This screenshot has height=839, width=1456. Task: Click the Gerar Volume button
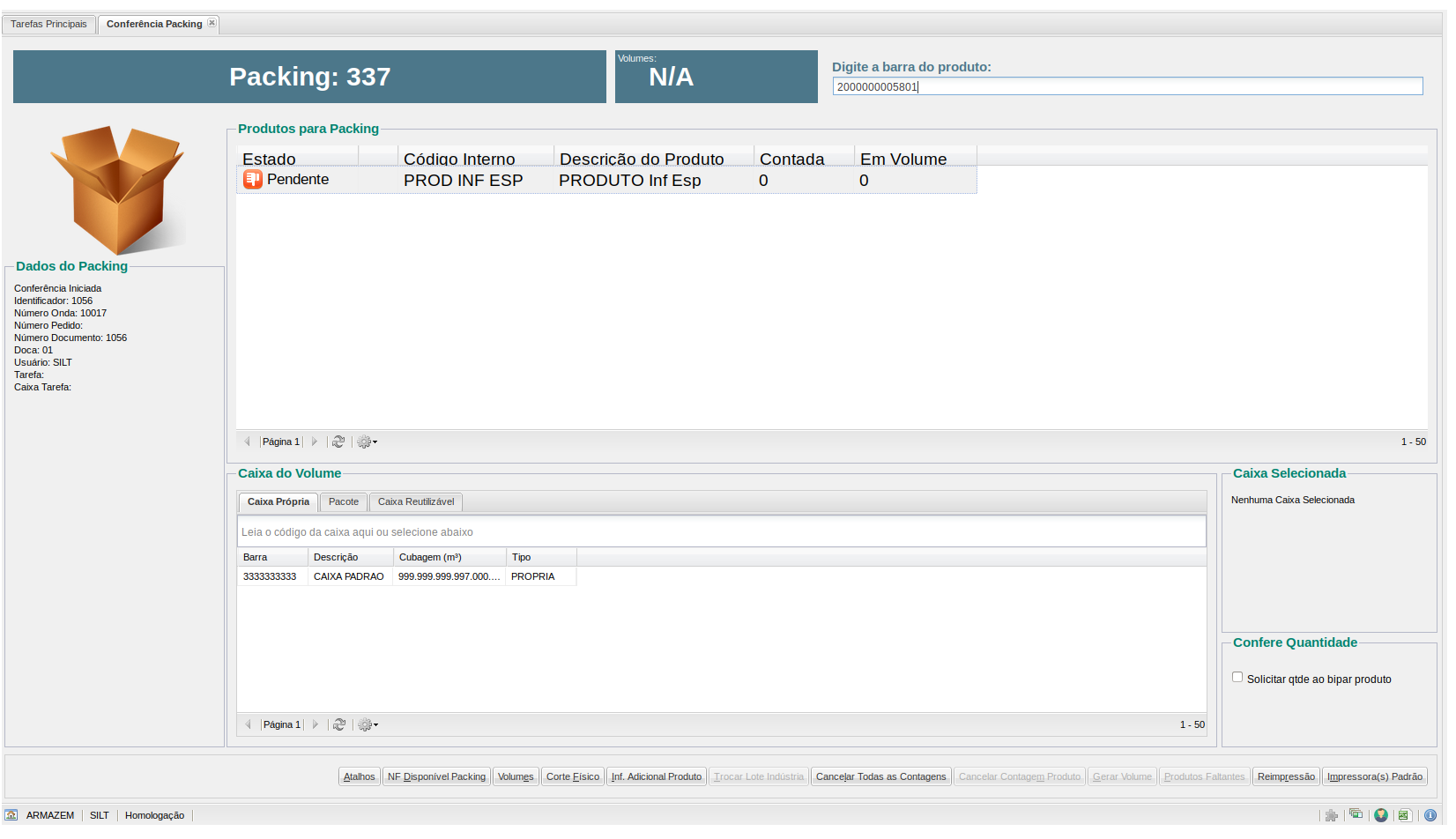click(x=1122, y=776)
